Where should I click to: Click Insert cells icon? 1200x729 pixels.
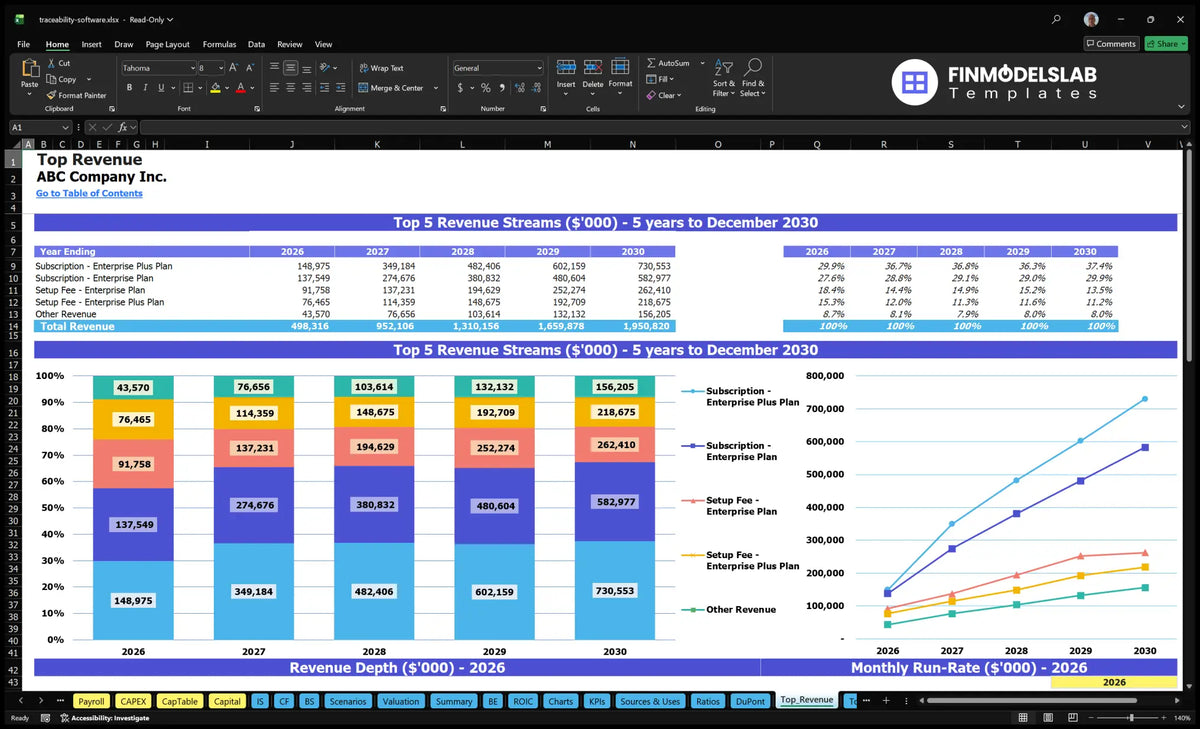coord(566,67)
